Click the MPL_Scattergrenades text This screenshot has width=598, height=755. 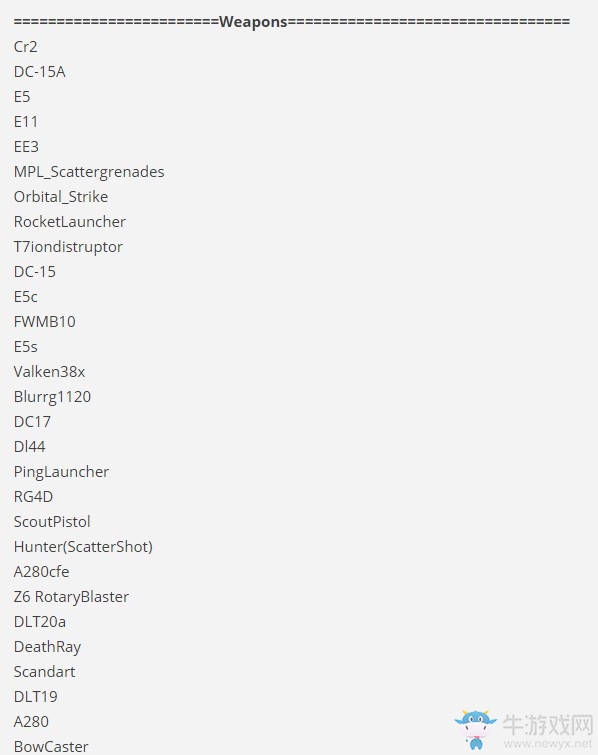(x=89, y=172)
